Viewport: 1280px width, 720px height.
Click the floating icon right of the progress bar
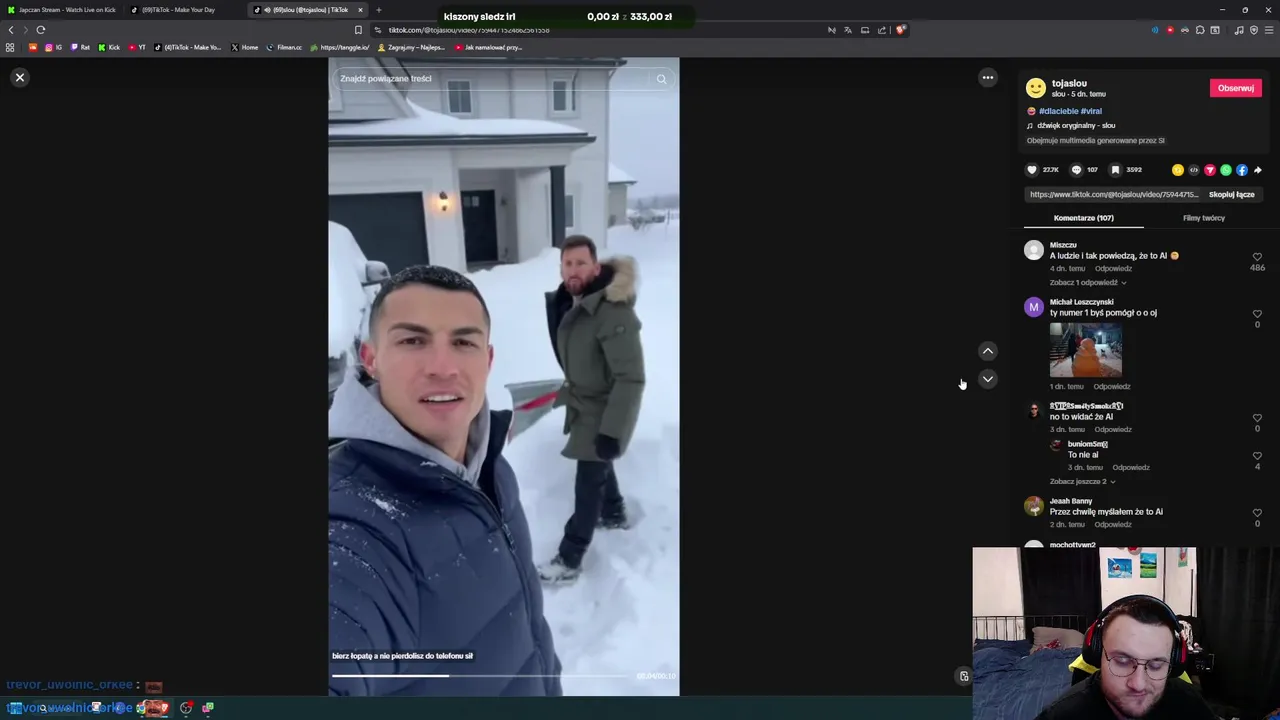tap(964, 676)
